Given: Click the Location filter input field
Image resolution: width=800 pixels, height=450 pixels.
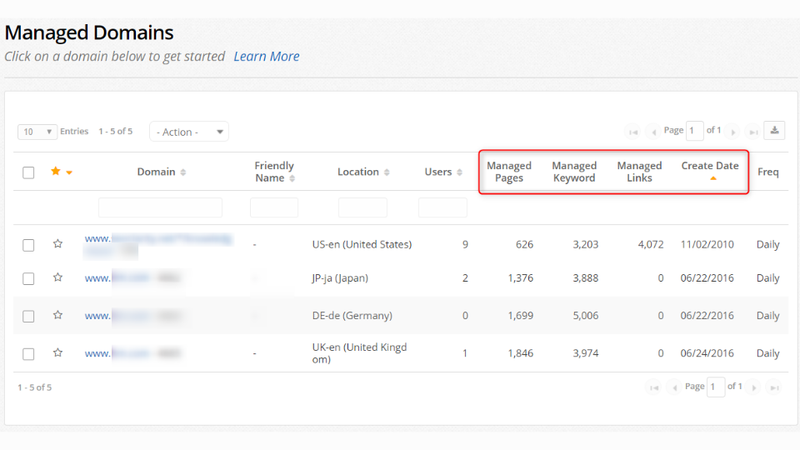Looking at the screenshot, I should (363, 208).
